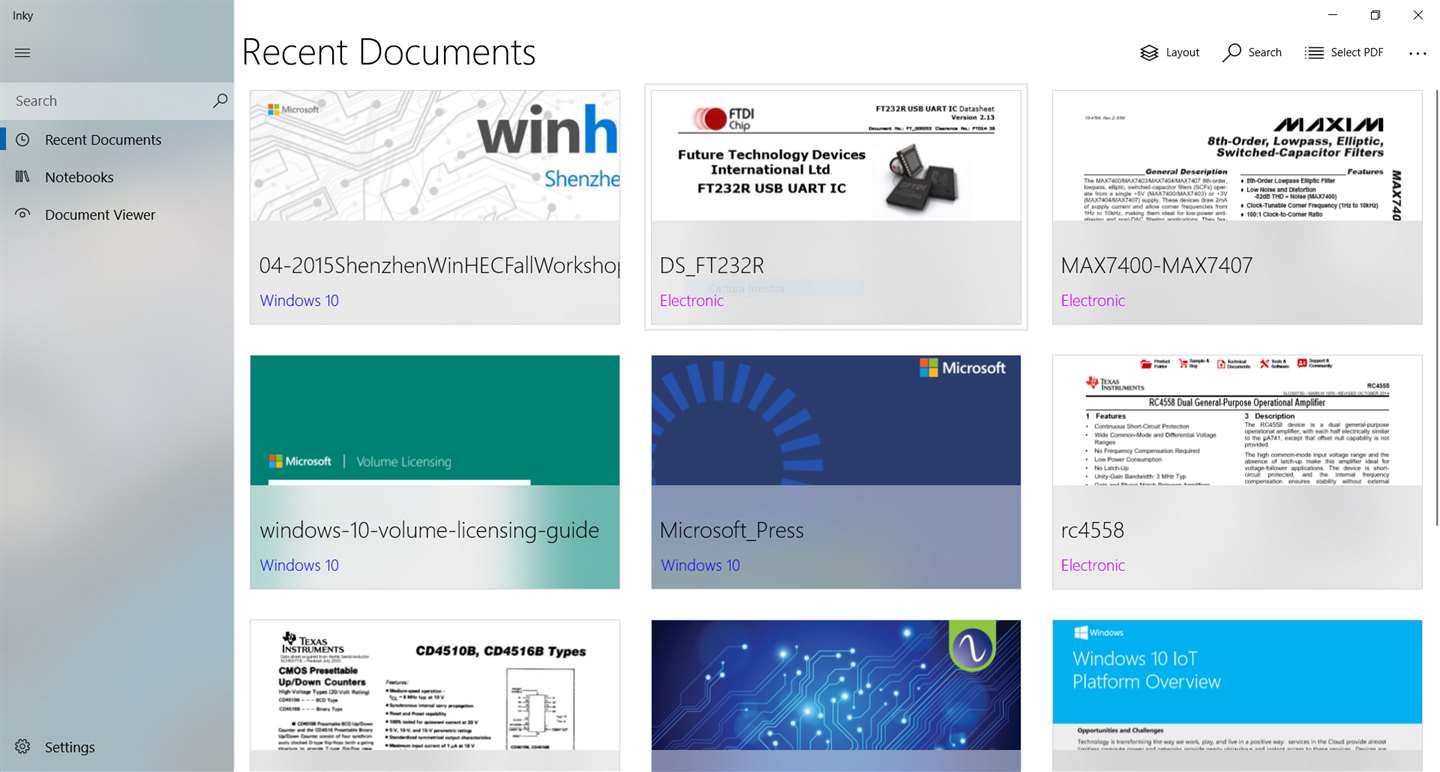The image size is (1440, 772).
Task: Click the Recent Documents clock icon
Action: point(22,139)
